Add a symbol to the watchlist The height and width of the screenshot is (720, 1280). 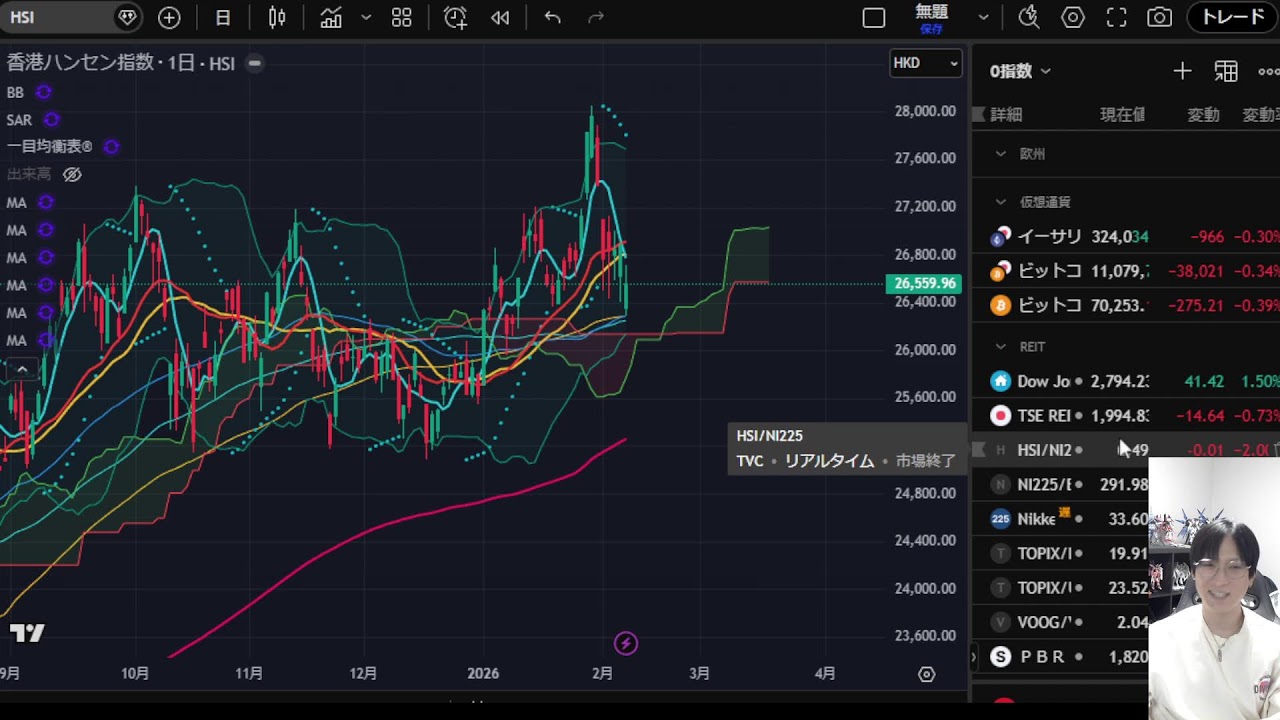tap(1182, 71)
